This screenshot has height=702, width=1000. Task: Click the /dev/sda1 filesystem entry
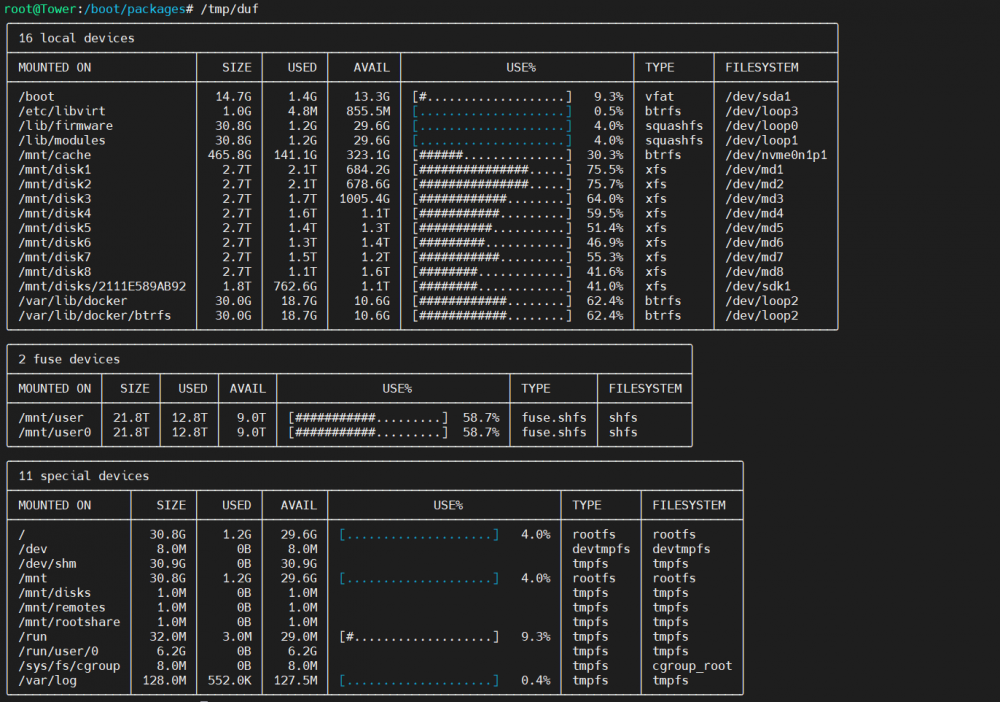[758, 97]
